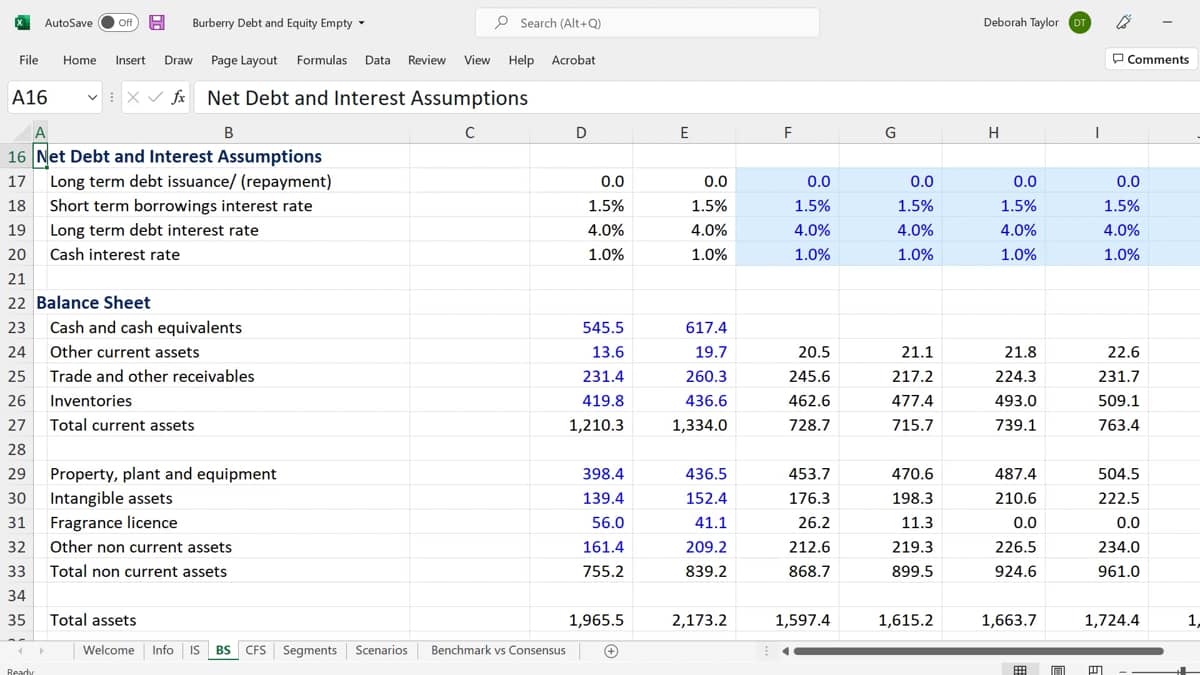Viewport: 1200px width, 675px height.
Task: Open the Insert ribbon tab
Action: pyautogui.click(x=130, y=60)
